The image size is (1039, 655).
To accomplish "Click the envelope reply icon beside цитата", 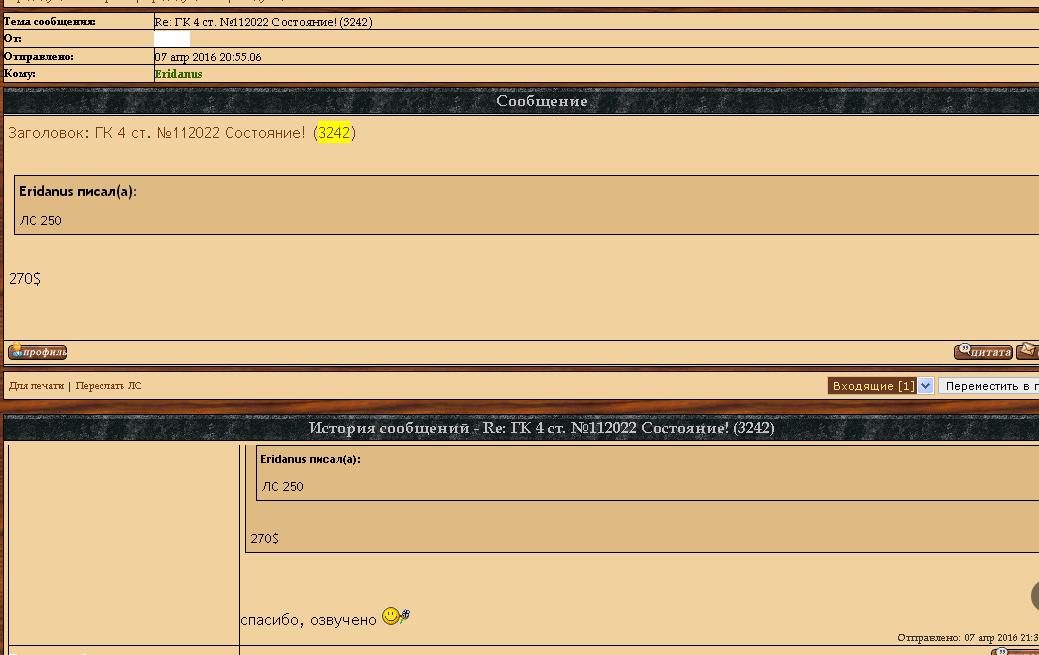I will 1027,351.
